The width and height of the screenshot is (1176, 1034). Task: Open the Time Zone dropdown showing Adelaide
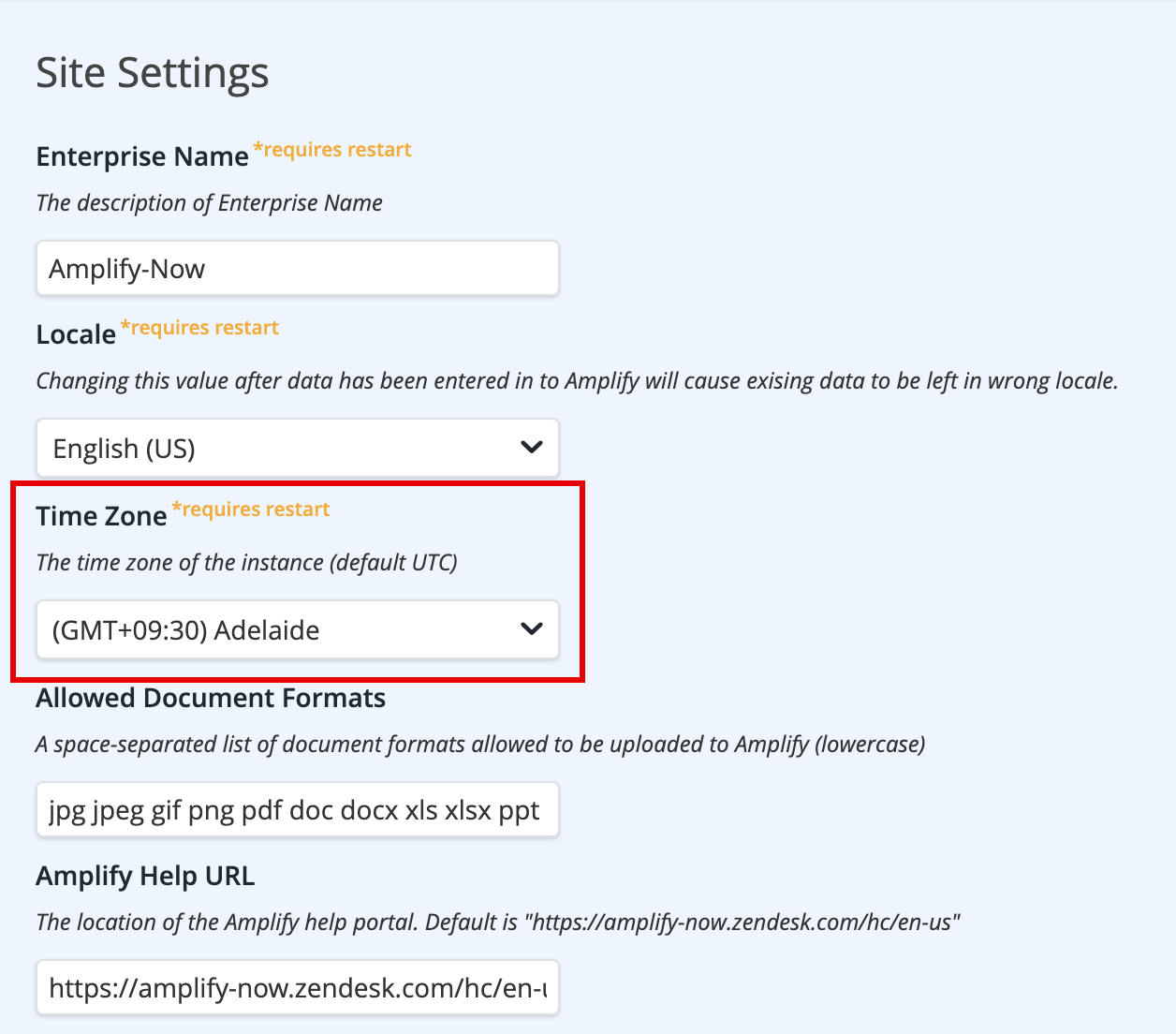pyautogui.click(x=298, y=629)
